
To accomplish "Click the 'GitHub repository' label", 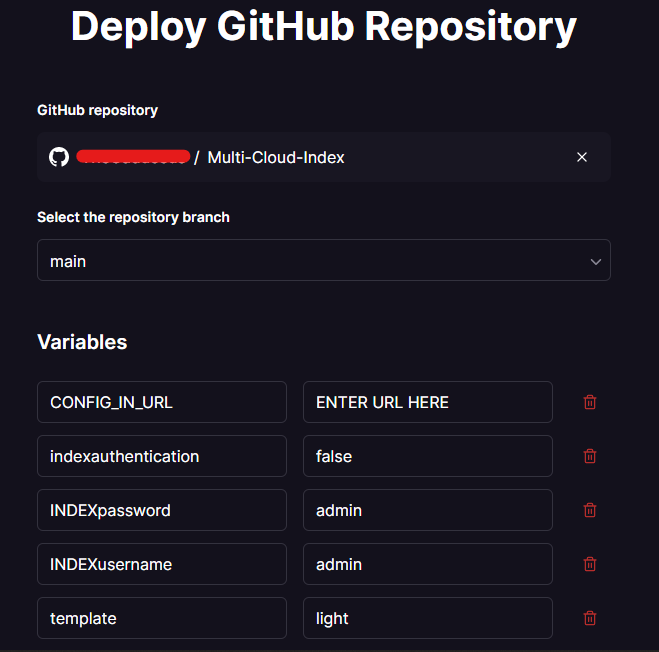I will click(98, 110).
